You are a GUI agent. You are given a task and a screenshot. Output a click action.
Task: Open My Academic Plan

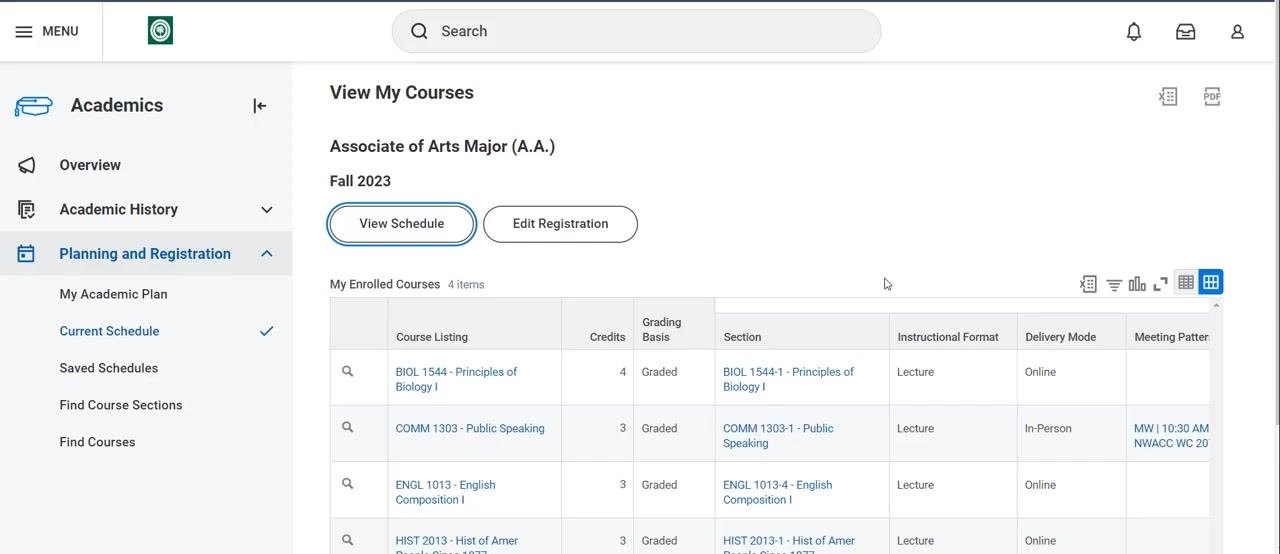pyautogui.click(x=114, y=294)
